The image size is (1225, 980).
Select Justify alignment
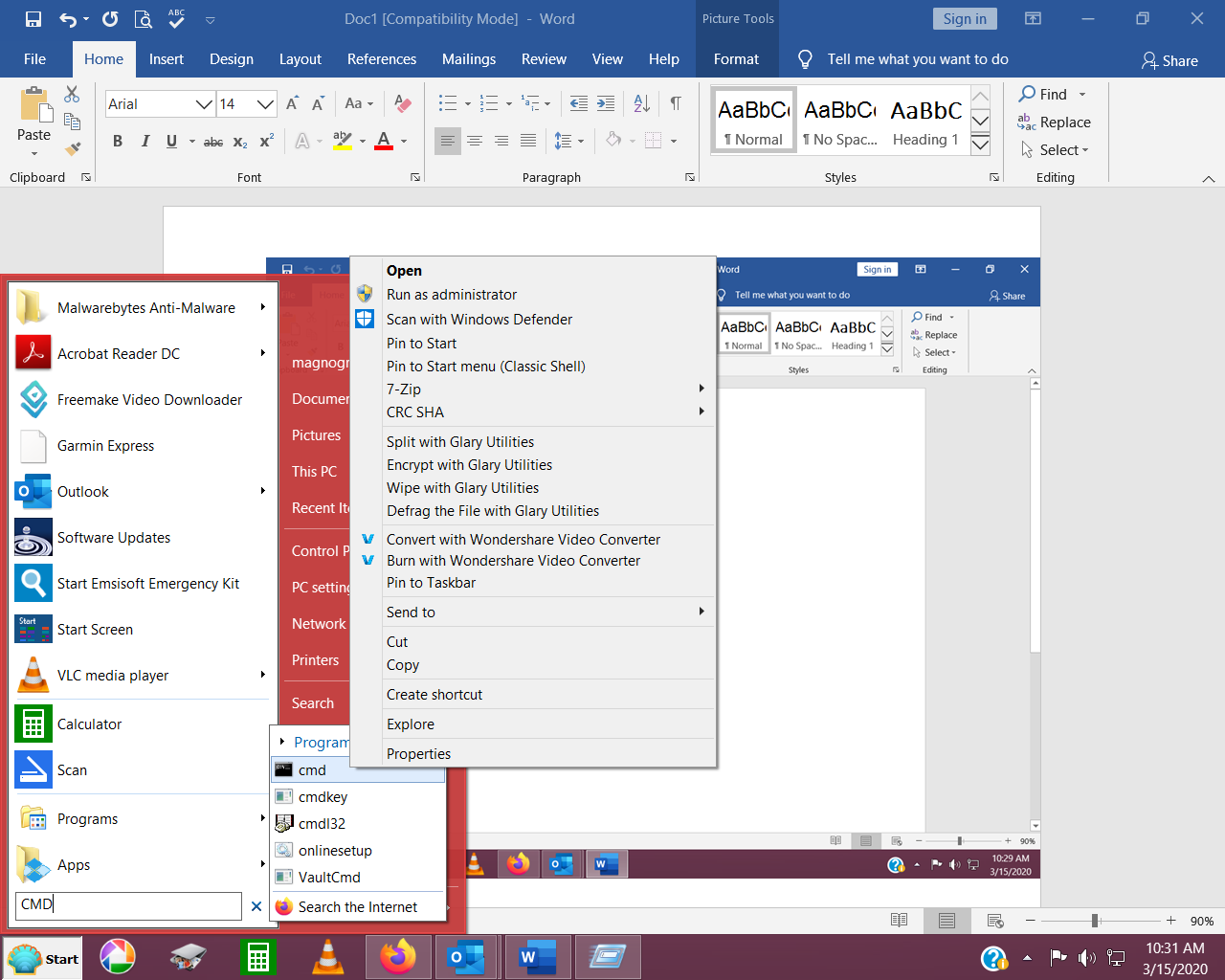pos(527,141)
